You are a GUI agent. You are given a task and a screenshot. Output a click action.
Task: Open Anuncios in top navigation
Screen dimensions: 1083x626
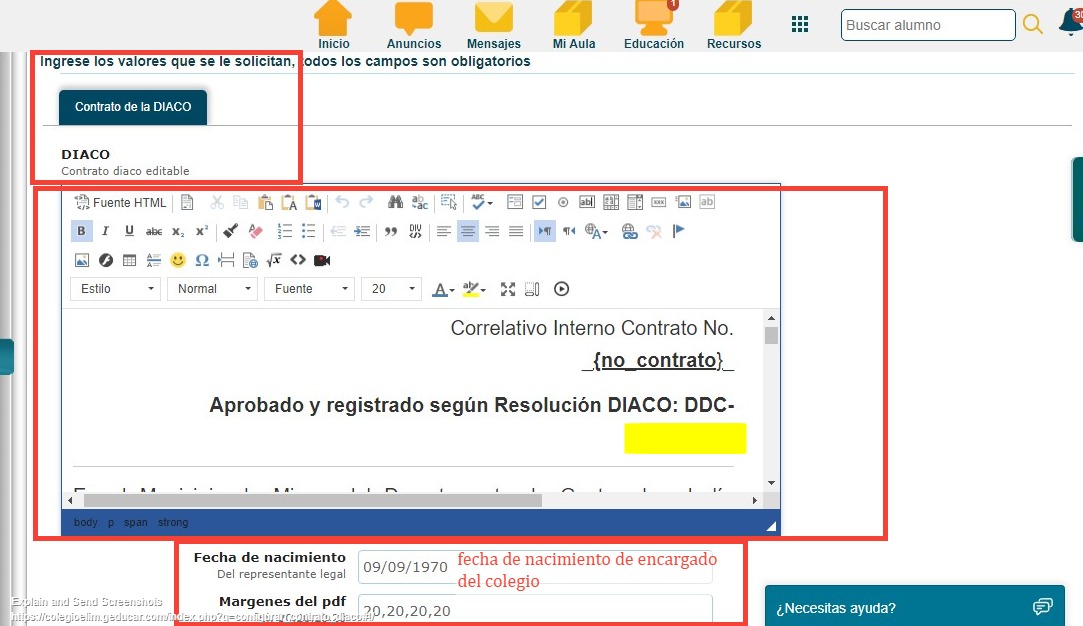pos(414,26)
